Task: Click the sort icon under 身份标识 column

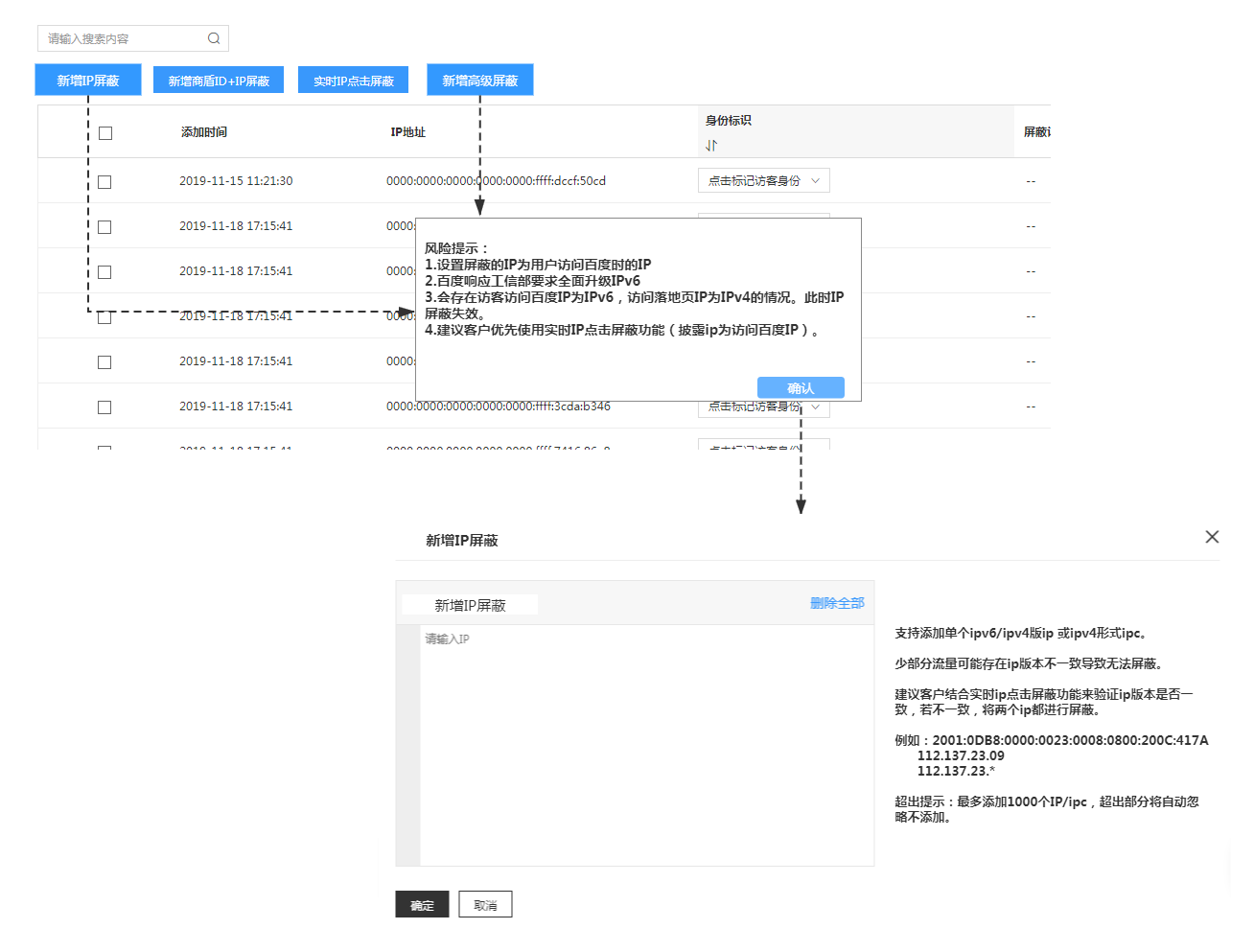Action: coord(709,144)
